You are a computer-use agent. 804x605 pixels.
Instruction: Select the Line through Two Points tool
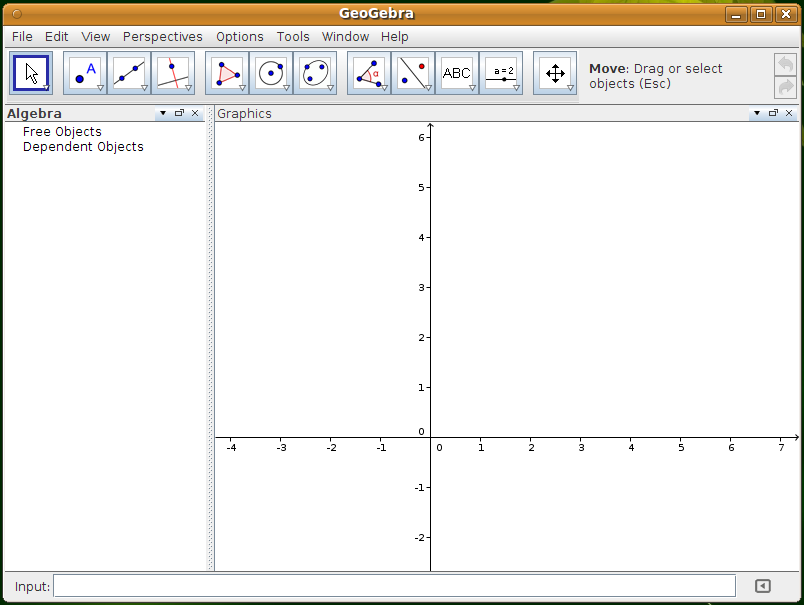click(x=129, y=73)
